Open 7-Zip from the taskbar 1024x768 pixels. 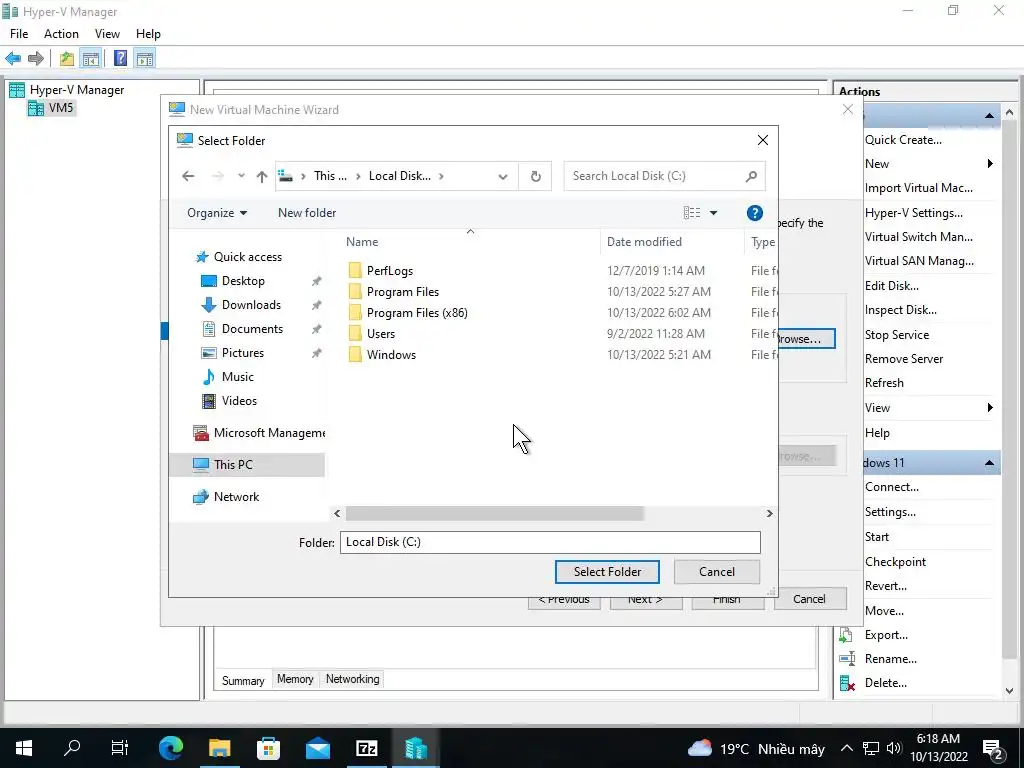coord(366,748)
